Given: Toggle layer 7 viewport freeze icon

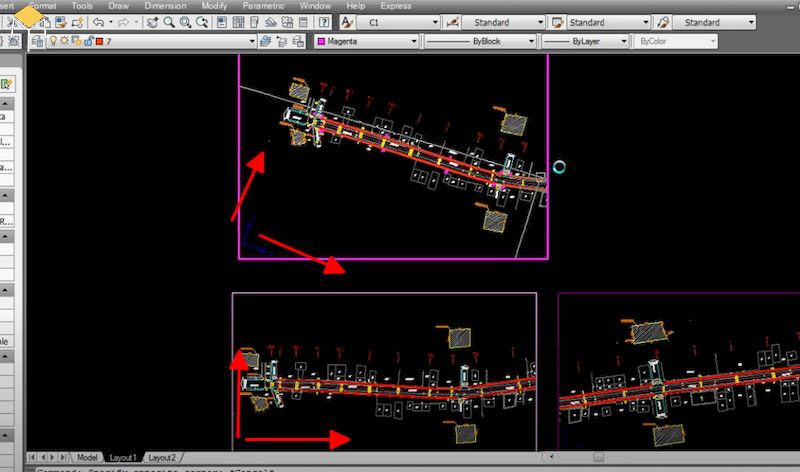Looking at the screenshot, I should pos(77,41).
